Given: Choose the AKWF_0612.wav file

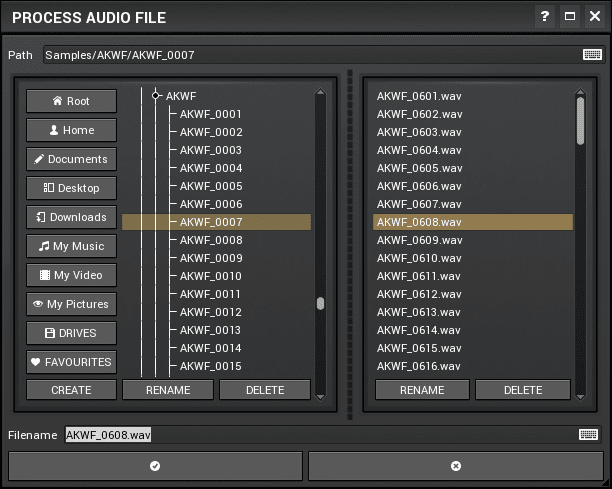Looking at the screenshot, I should pos(420,294).
